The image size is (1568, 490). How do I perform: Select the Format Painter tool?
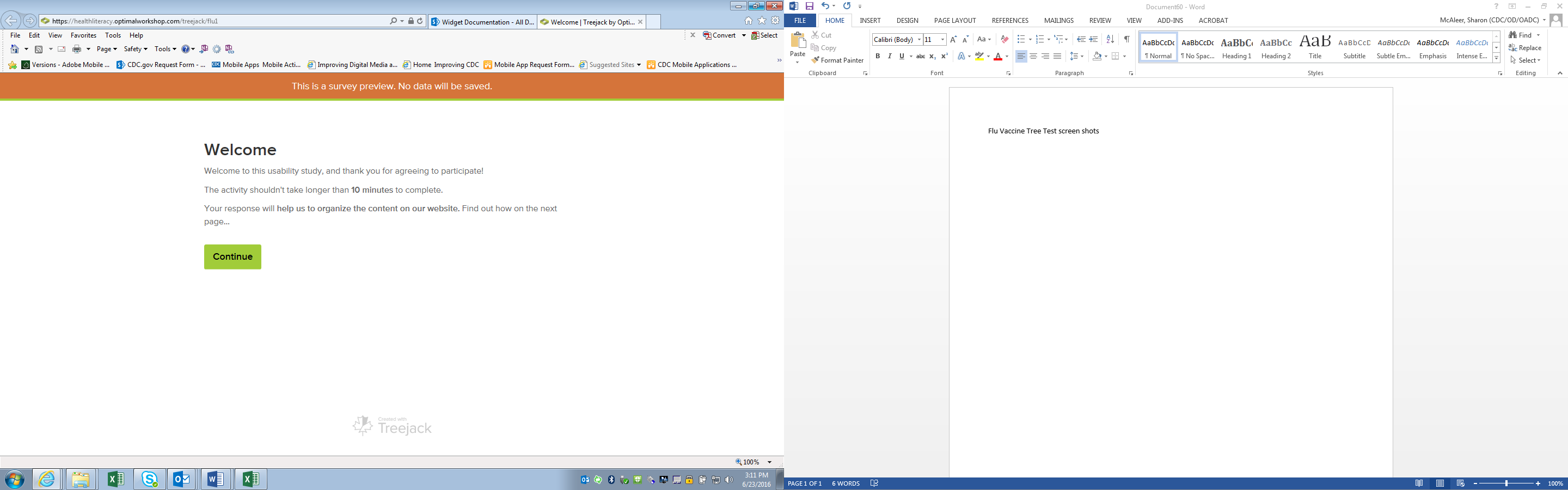(x=837, y=60)
